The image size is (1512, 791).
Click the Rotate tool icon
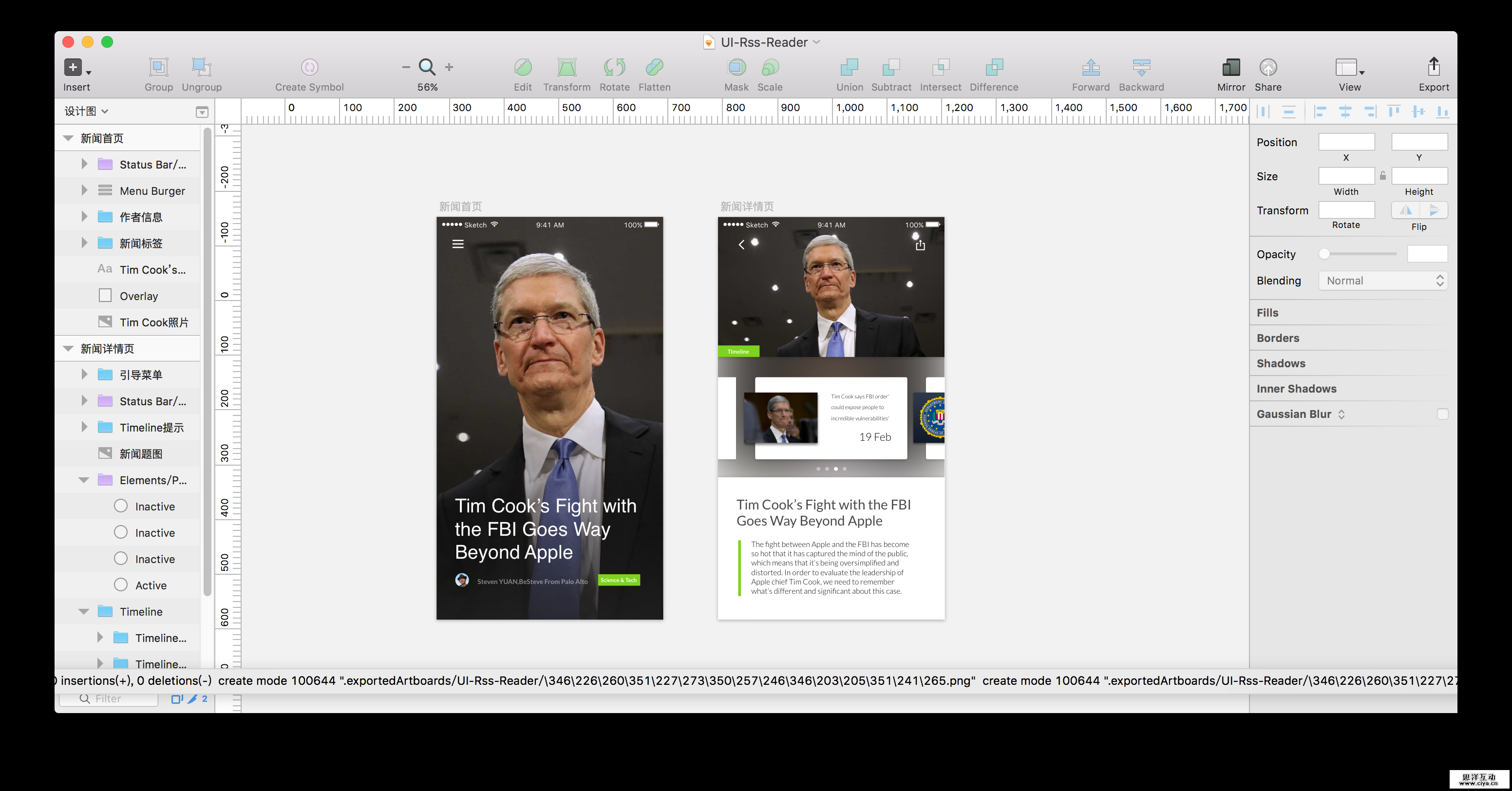(614, 68)
